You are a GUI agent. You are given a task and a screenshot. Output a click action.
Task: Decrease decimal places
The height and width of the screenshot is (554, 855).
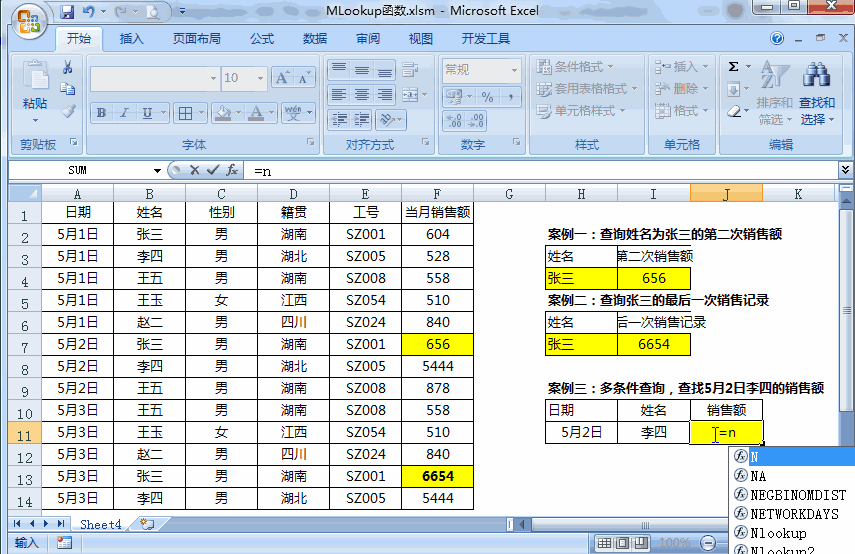point(476,121)
